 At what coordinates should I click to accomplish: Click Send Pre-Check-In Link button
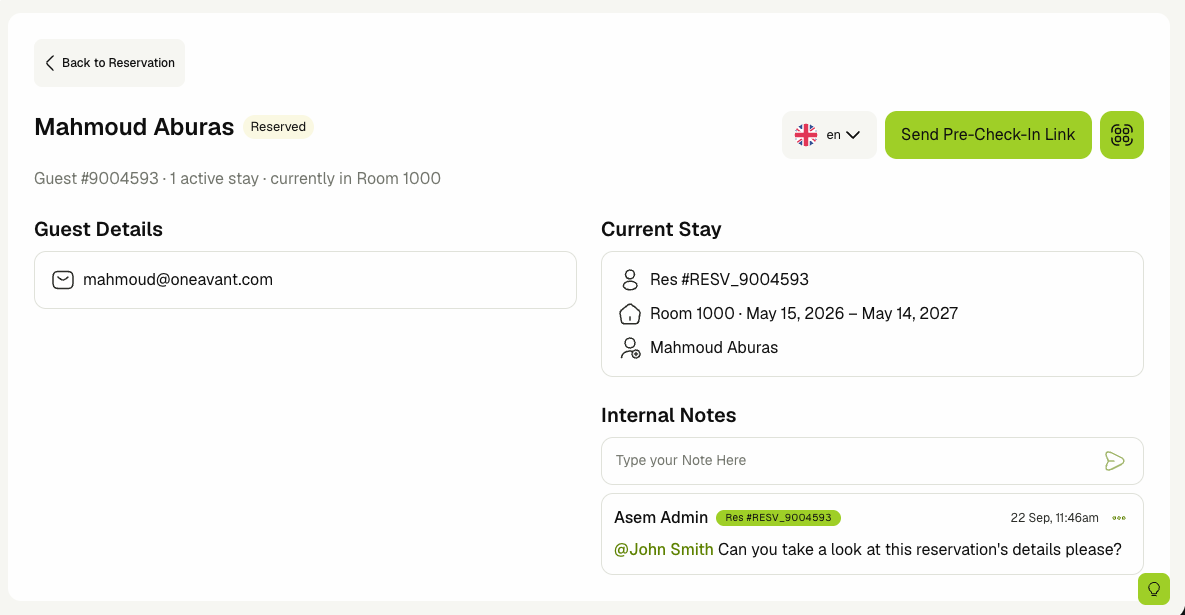pos(988,135)
